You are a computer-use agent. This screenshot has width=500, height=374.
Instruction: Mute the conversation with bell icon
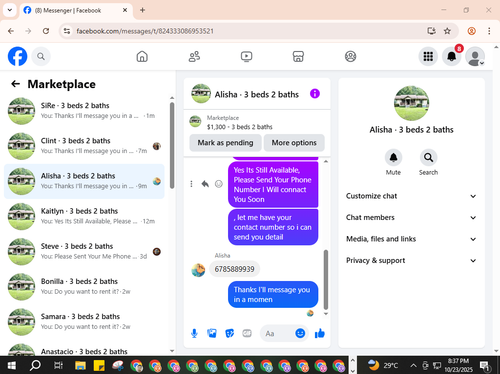pos(393,157)
